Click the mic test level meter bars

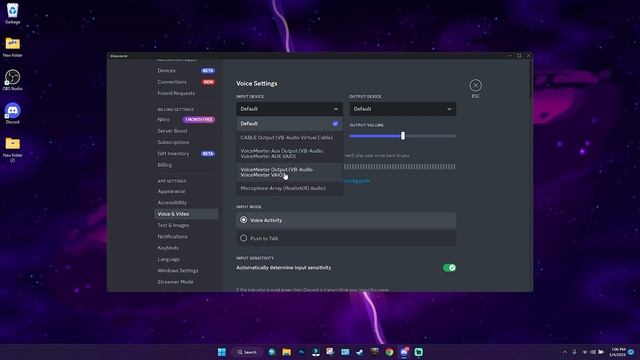400,167
